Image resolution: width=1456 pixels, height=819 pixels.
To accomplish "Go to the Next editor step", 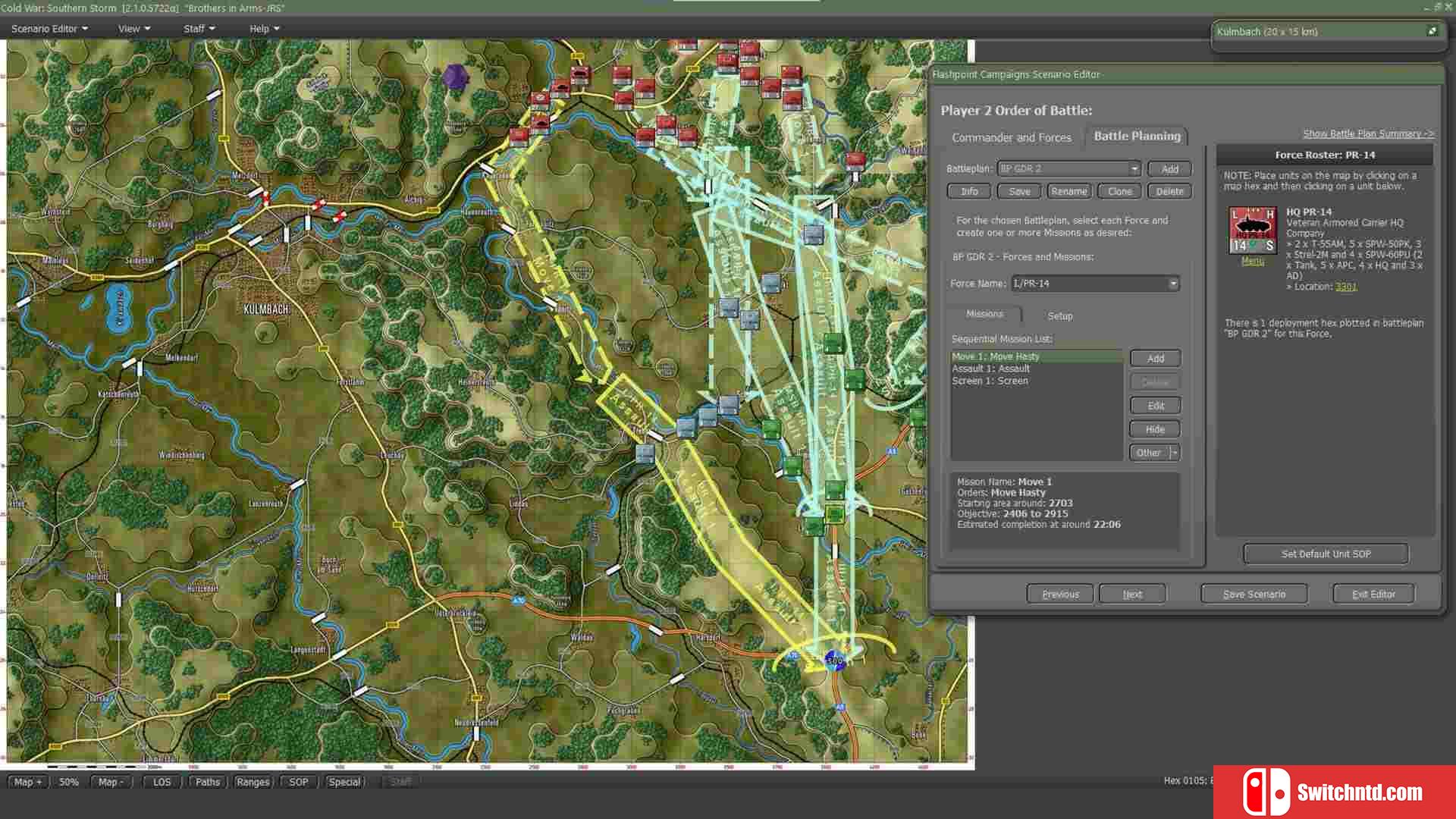I will coord(1132,595).
